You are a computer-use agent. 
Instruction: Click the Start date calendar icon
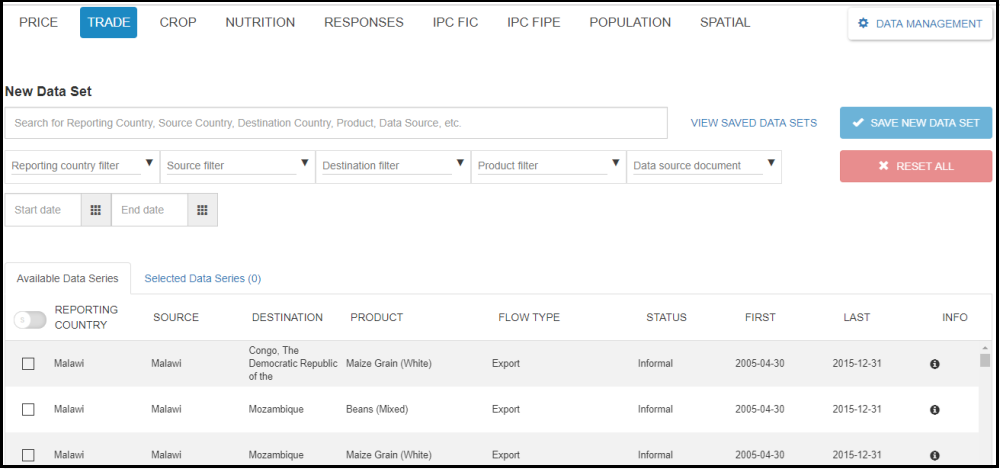[x=96, y=210]
